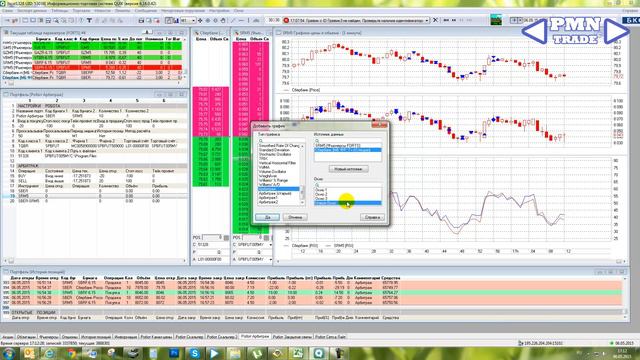Open the chart interval M1 dropdown
This screenshot has height=360, width=640.
point(188,20)
